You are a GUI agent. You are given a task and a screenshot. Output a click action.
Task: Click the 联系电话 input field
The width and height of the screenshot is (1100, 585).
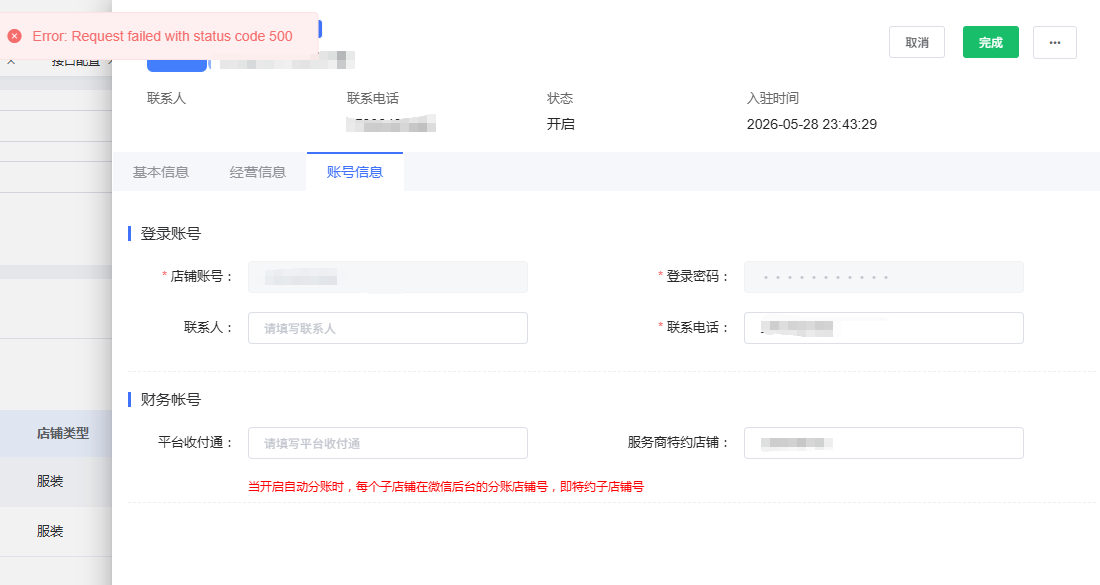[x=883, y=328]
